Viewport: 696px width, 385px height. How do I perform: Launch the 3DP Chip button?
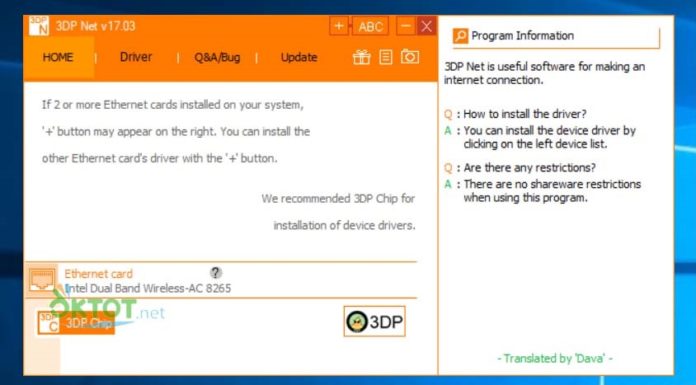[76, 322]
